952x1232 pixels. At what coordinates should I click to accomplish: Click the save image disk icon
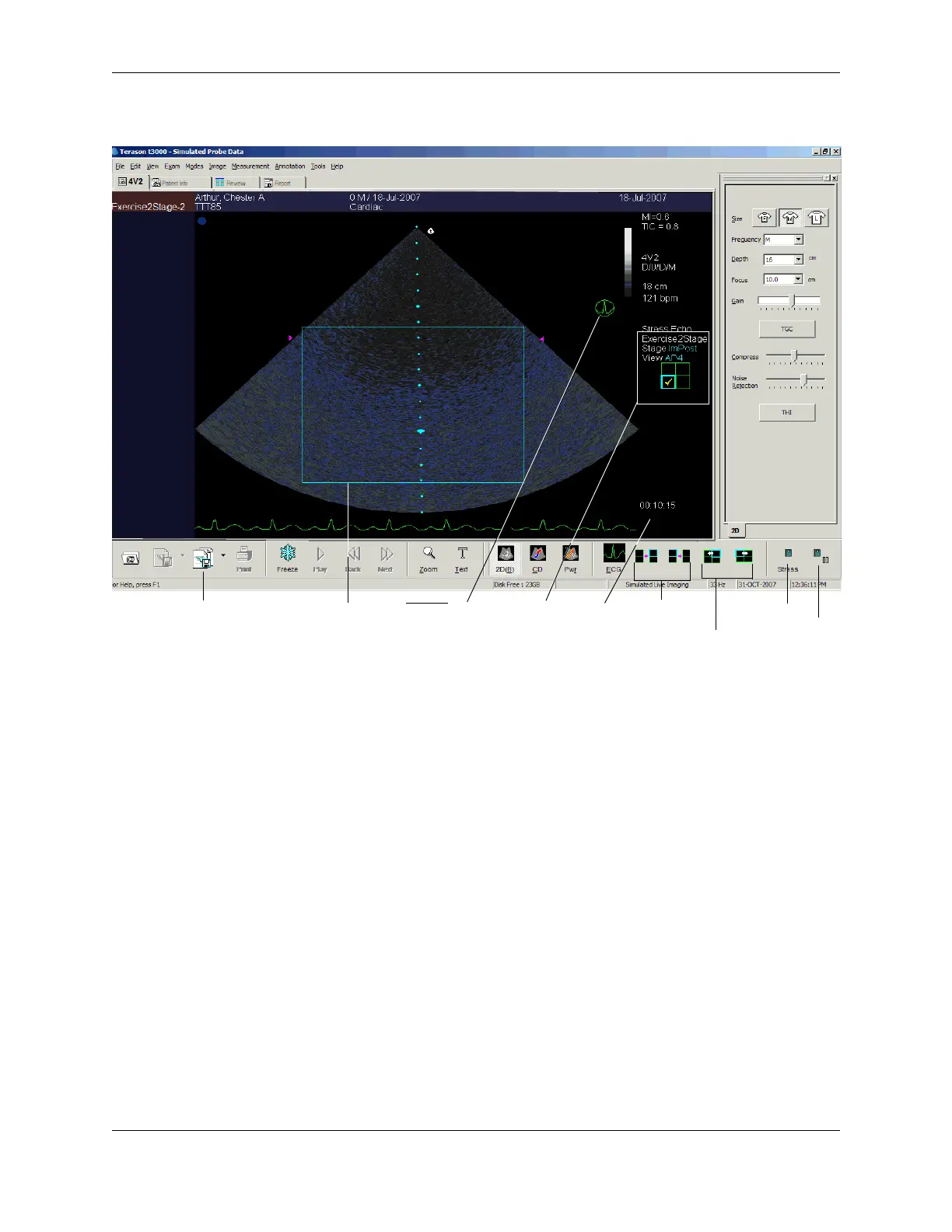tap(203, 558)
